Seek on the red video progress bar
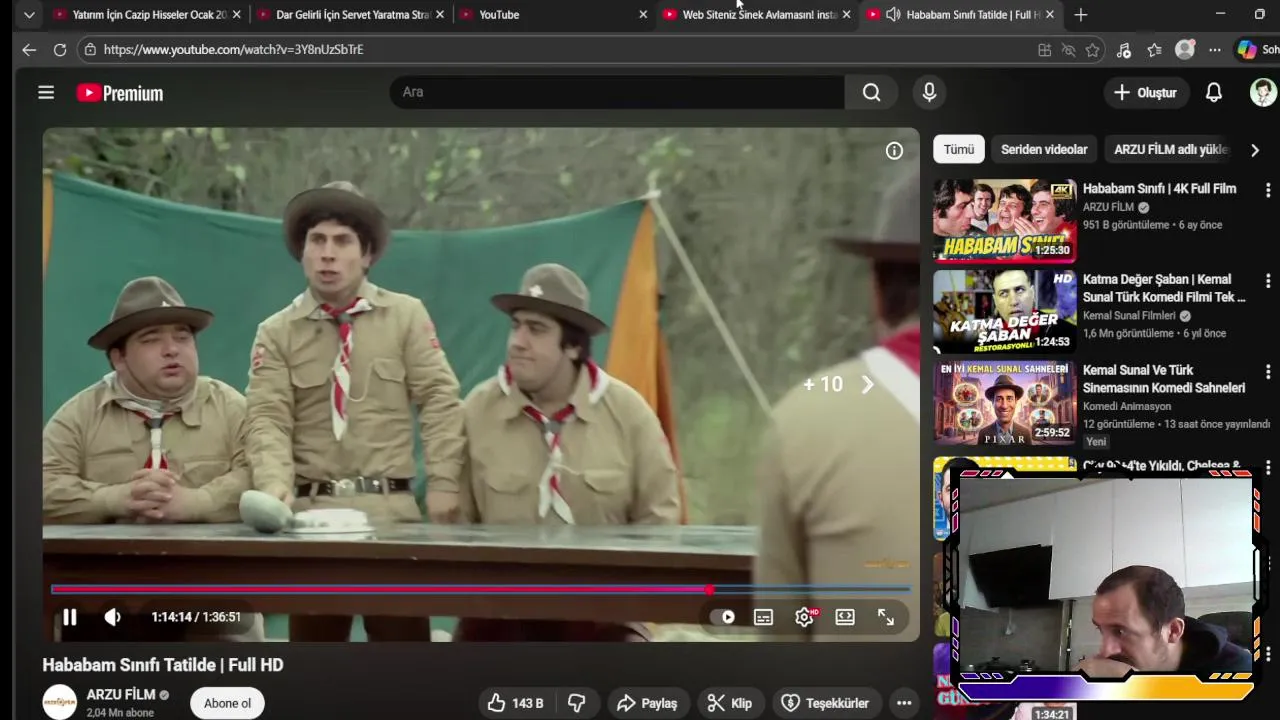This screenshot has width=1280, height=720. coord(480,590)
